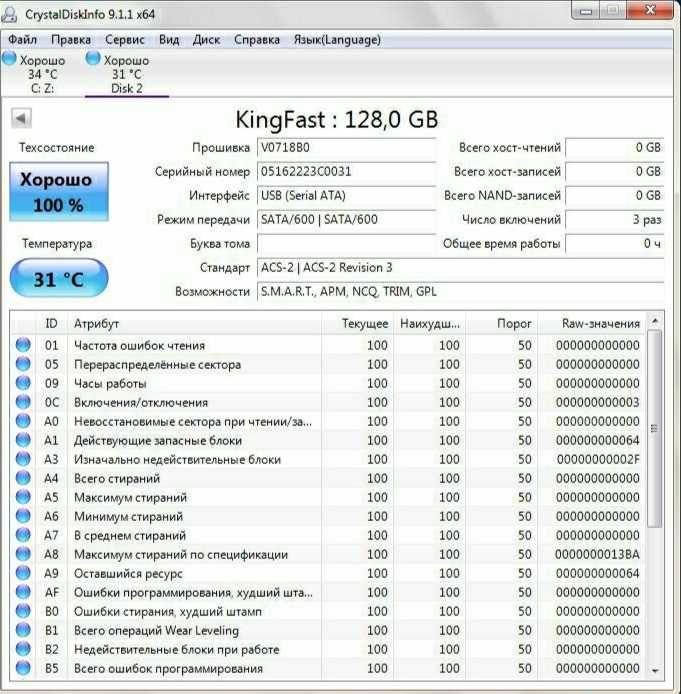This screenshot has width=681, height=694.
Task: Click status orb for attribute A6 row
Action: 23,516
